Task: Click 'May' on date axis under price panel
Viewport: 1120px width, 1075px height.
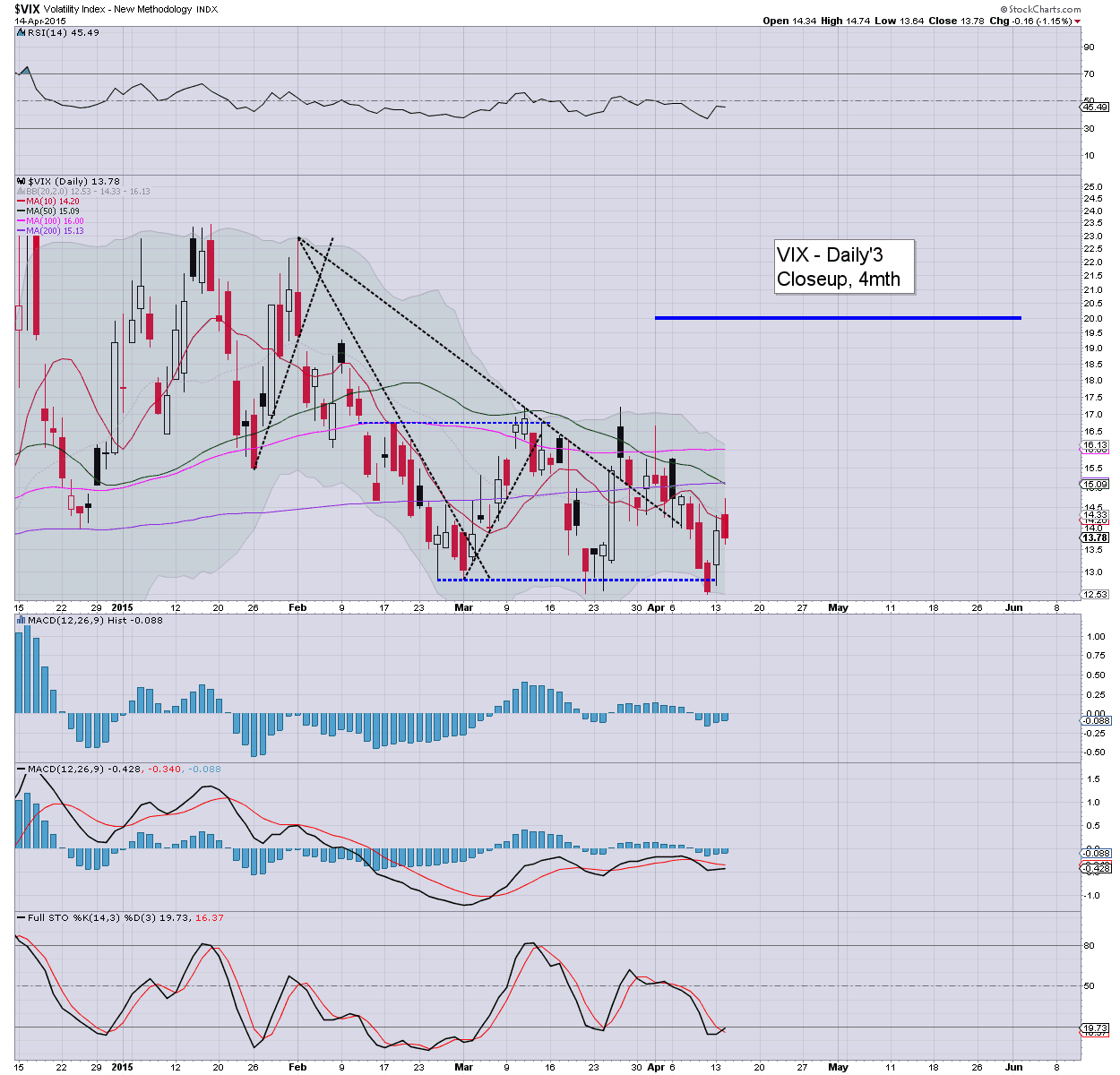Action: point(838,607)
